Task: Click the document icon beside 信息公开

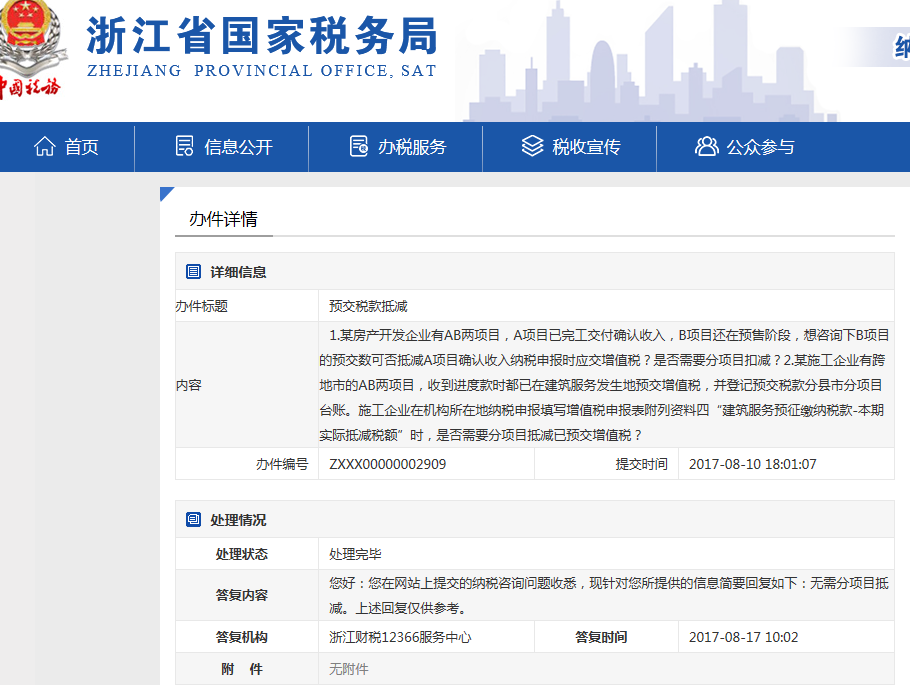Action: coord(184,146)
